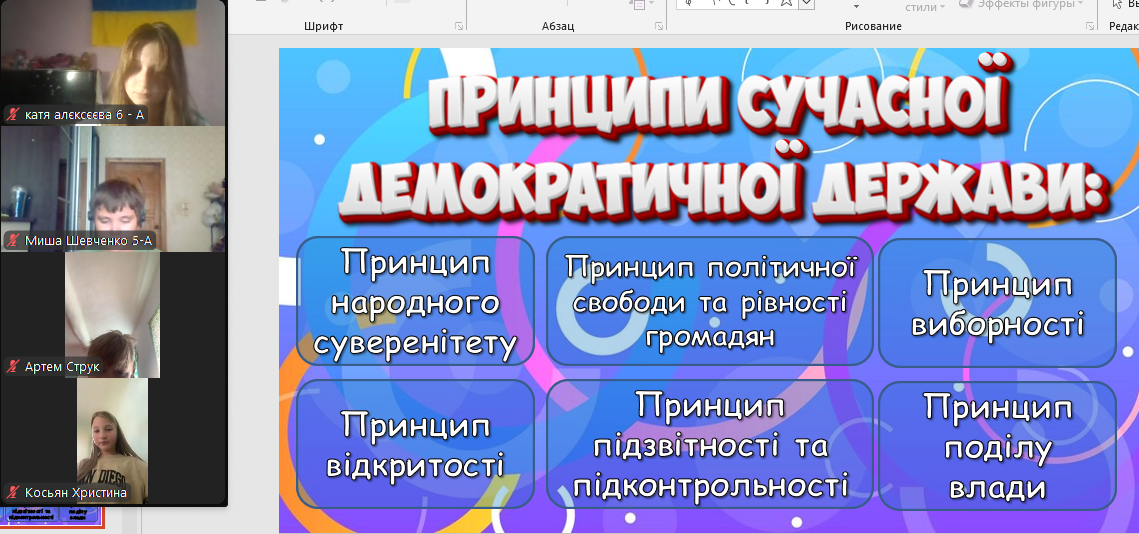This screenshot has width=1139, height=534.
Task: Open the стили dropdown arrow
Action: (x=942, y=7)
